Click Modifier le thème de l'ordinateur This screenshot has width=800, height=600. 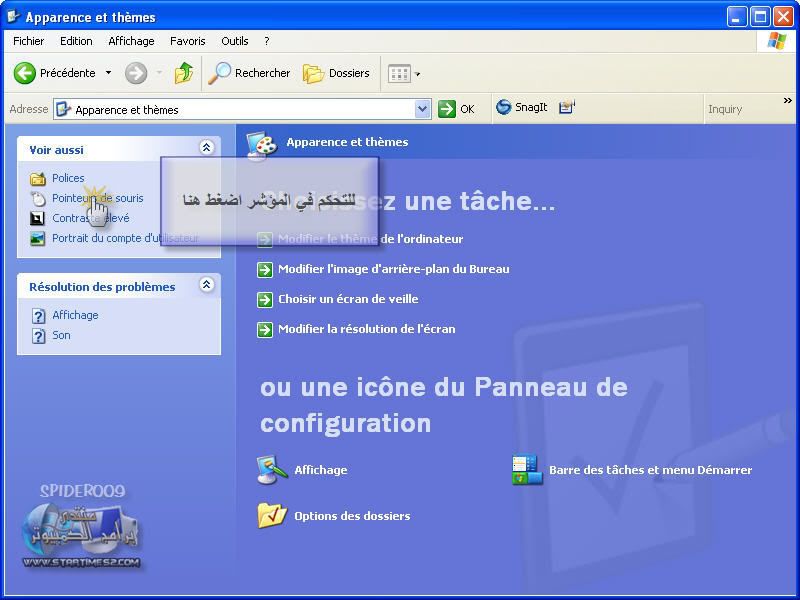point(370,239)
